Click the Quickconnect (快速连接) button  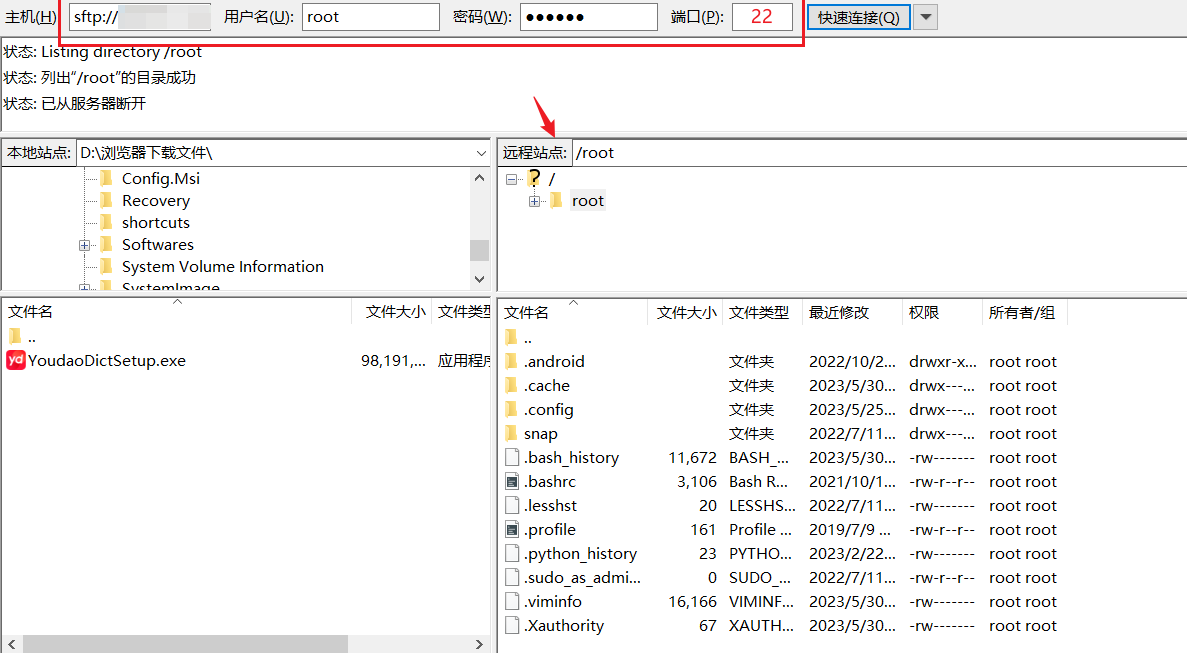pos(858,17)
